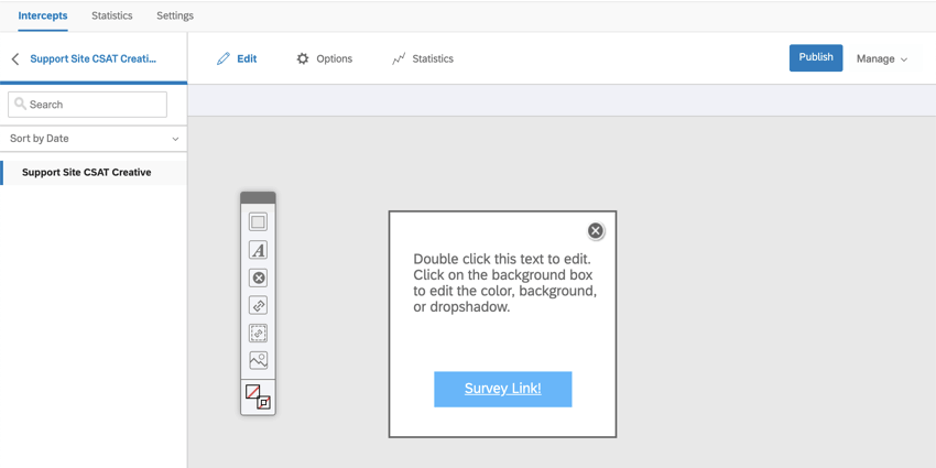
Task: Click the pencil Edit icon
Action: (x=223, y=58)
